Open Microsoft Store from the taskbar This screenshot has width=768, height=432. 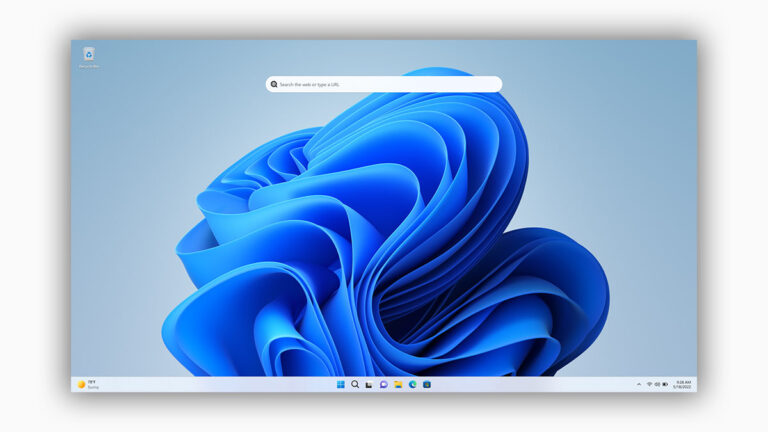click(427, 384)
